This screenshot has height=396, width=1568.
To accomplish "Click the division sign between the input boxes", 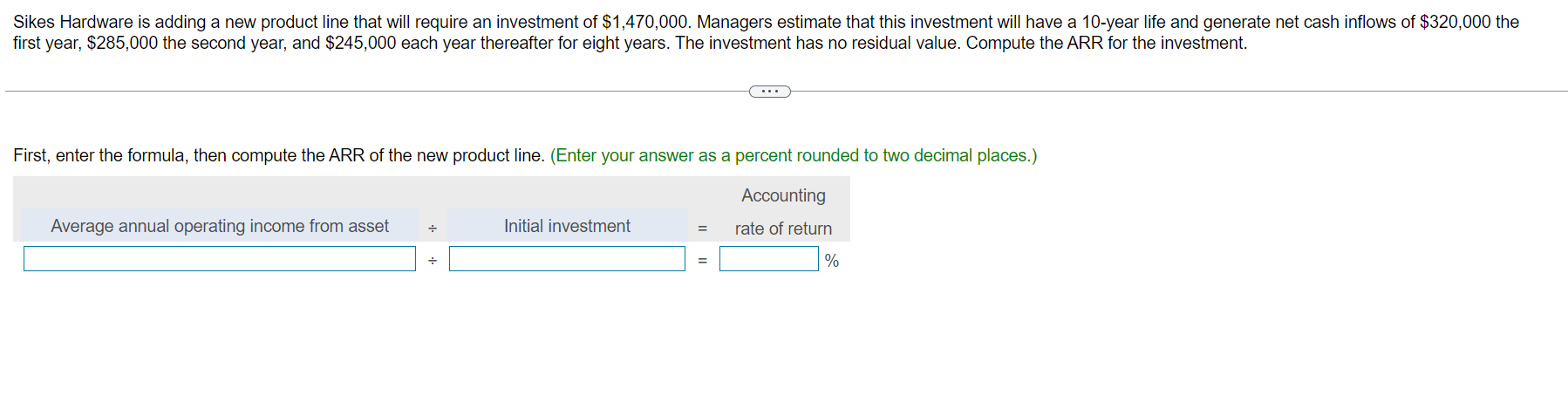I will coord(433,260).
